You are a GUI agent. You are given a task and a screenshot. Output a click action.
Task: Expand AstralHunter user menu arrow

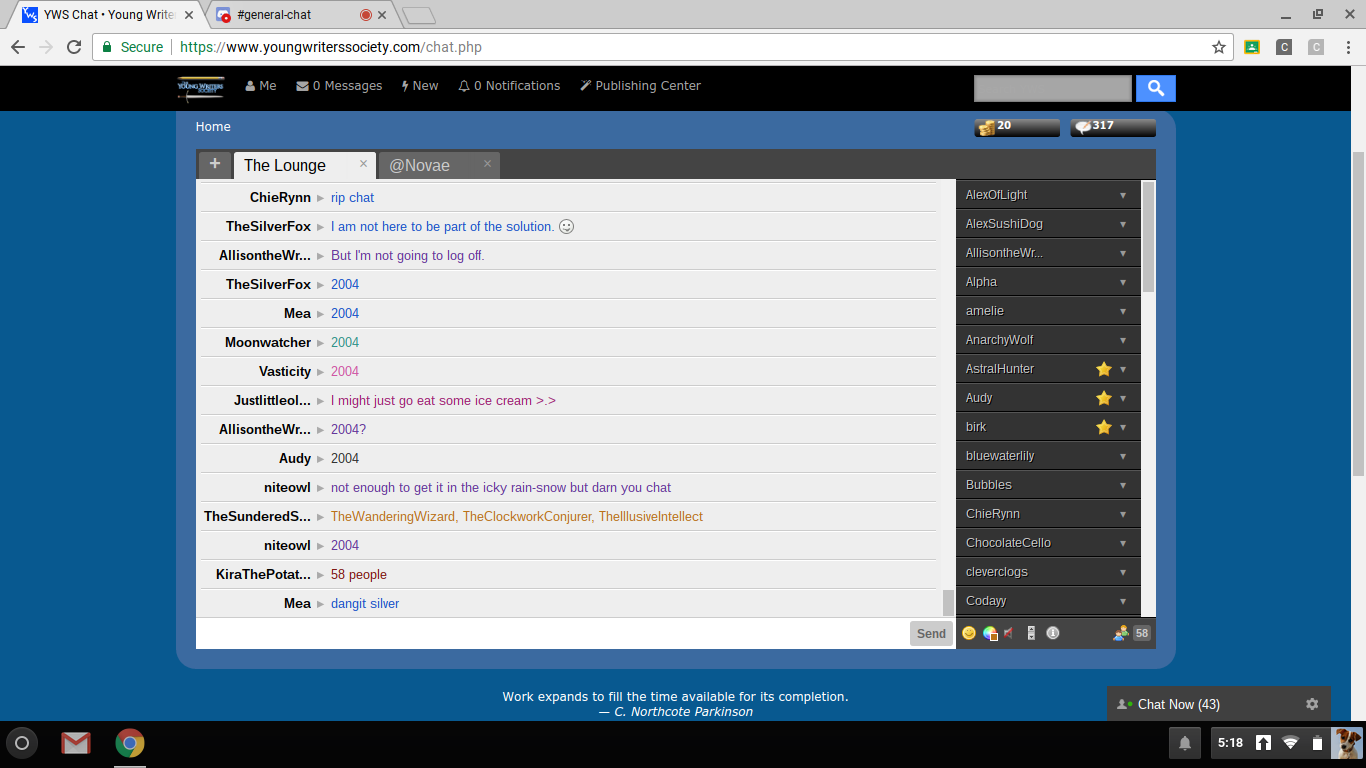(x=1123, y=369)
